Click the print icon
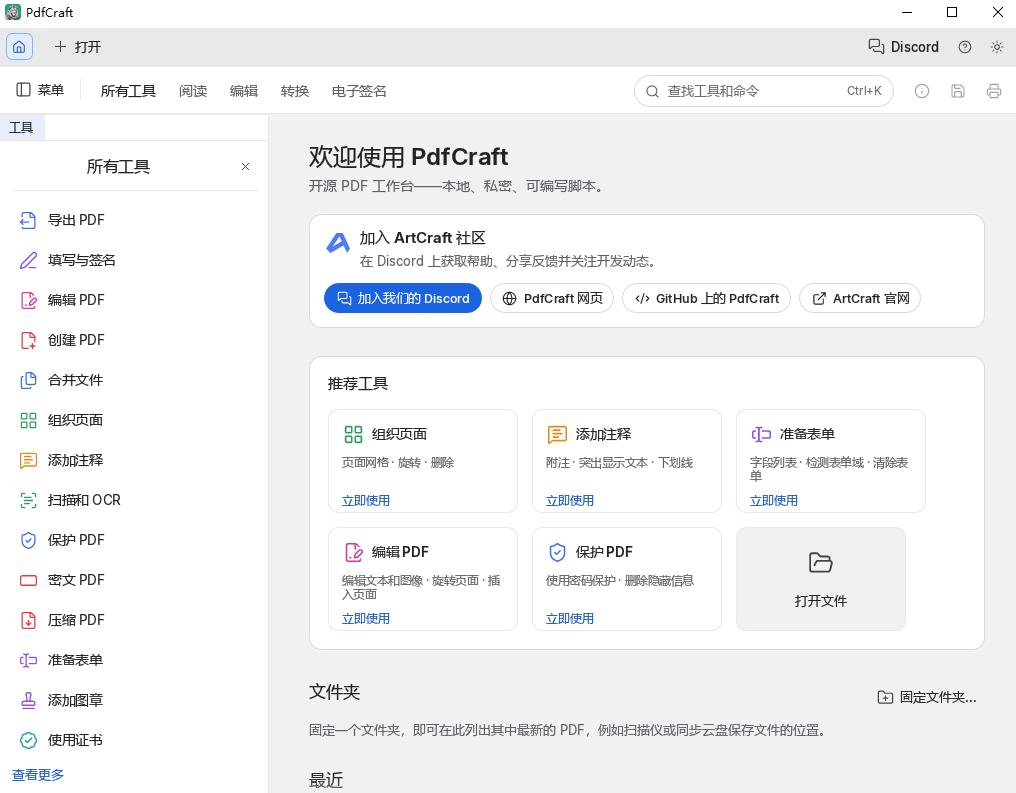 click(993, 91)
